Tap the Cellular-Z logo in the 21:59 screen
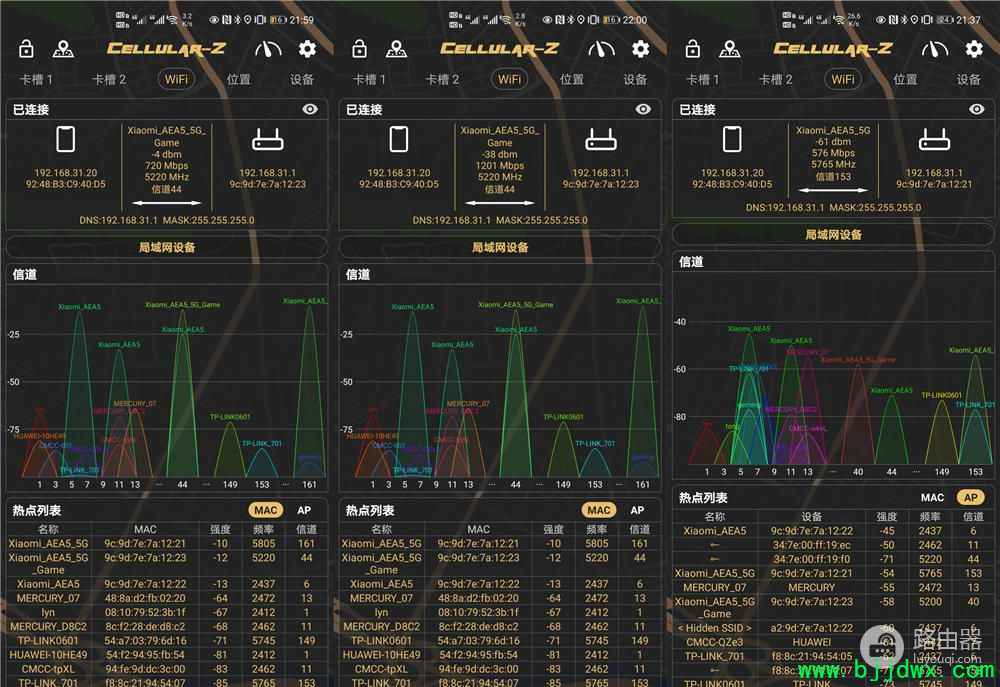This screenshot has height=687, width=1000. click(166, 48)
